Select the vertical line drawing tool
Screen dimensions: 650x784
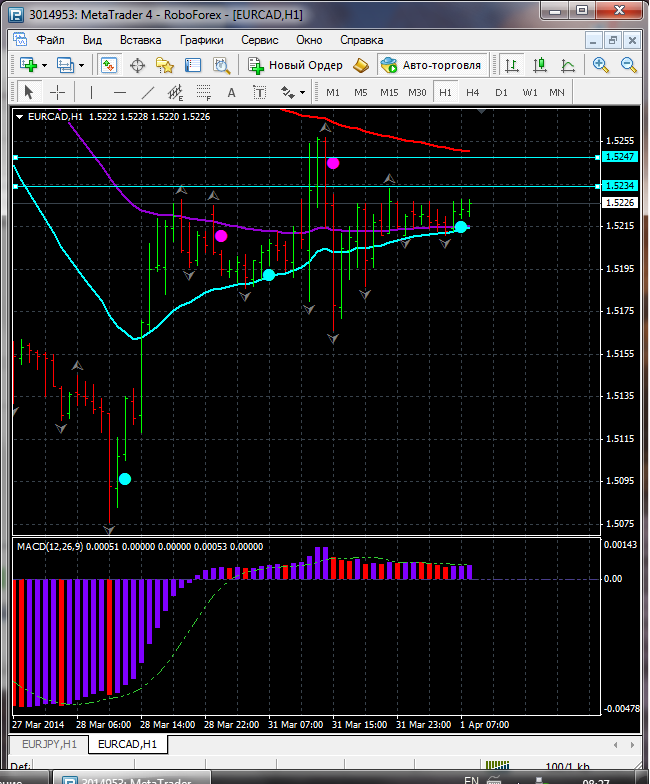click(91, 92)
